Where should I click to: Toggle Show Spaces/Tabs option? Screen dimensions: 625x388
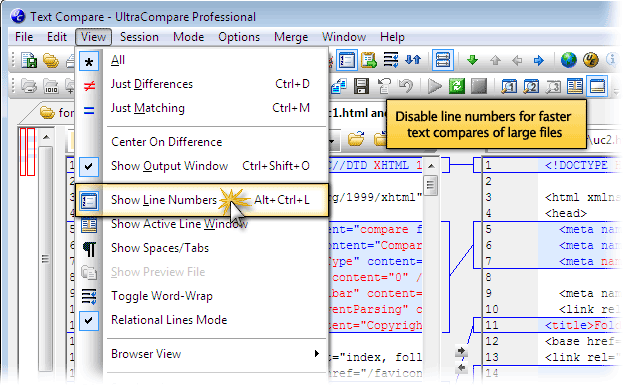(202, 248)
